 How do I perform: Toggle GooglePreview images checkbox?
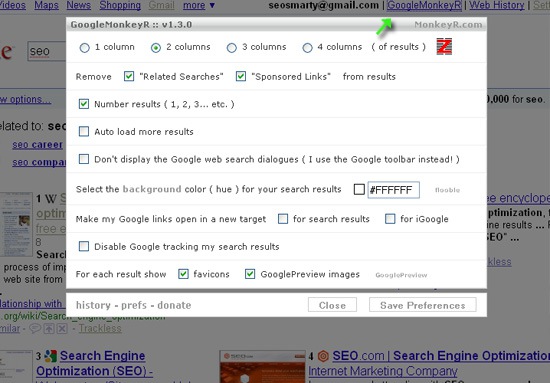point(250,274)
